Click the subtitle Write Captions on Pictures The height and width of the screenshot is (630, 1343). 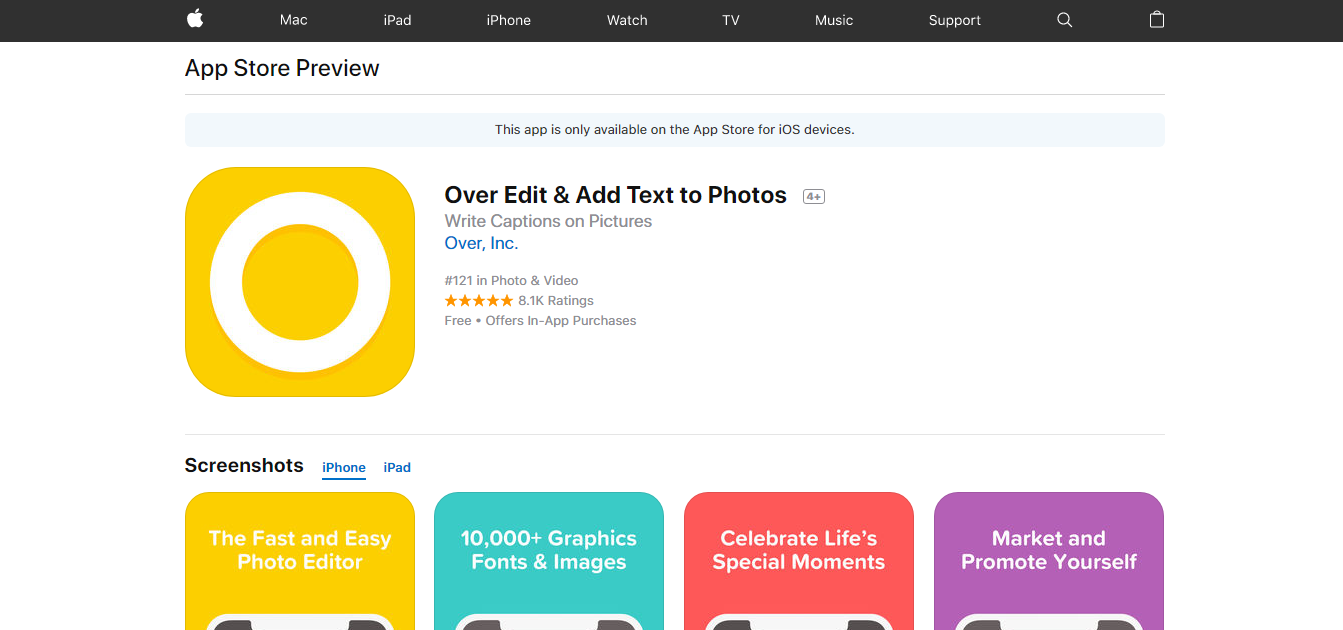(x=548, y=221)
